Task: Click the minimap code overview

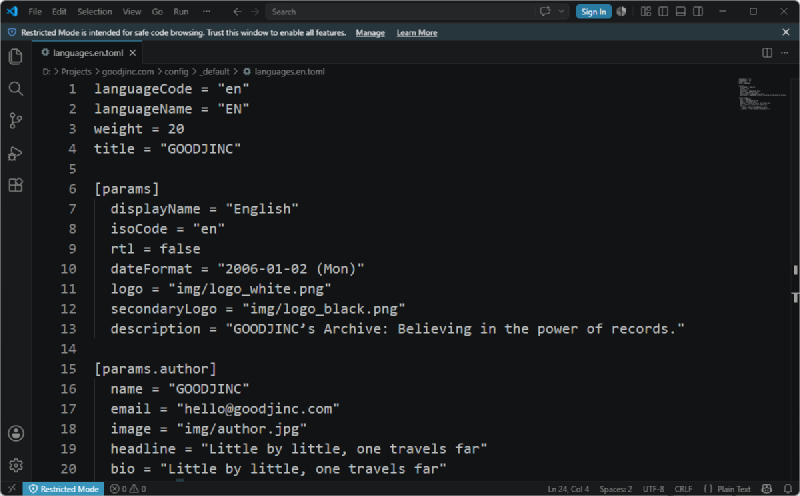Action: pos(762,95)
